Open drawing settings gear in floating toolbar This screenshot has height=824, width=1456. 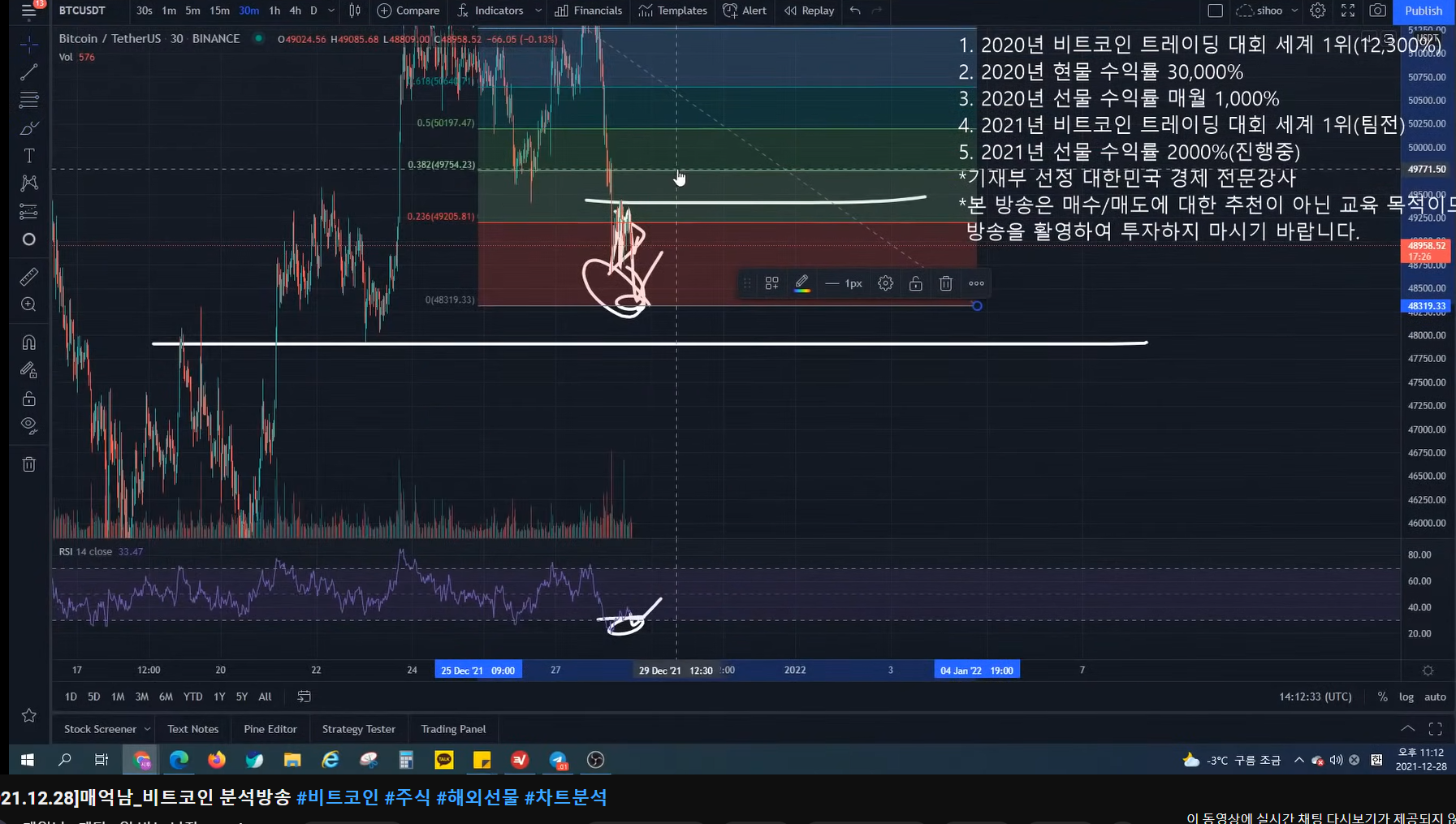885,283
